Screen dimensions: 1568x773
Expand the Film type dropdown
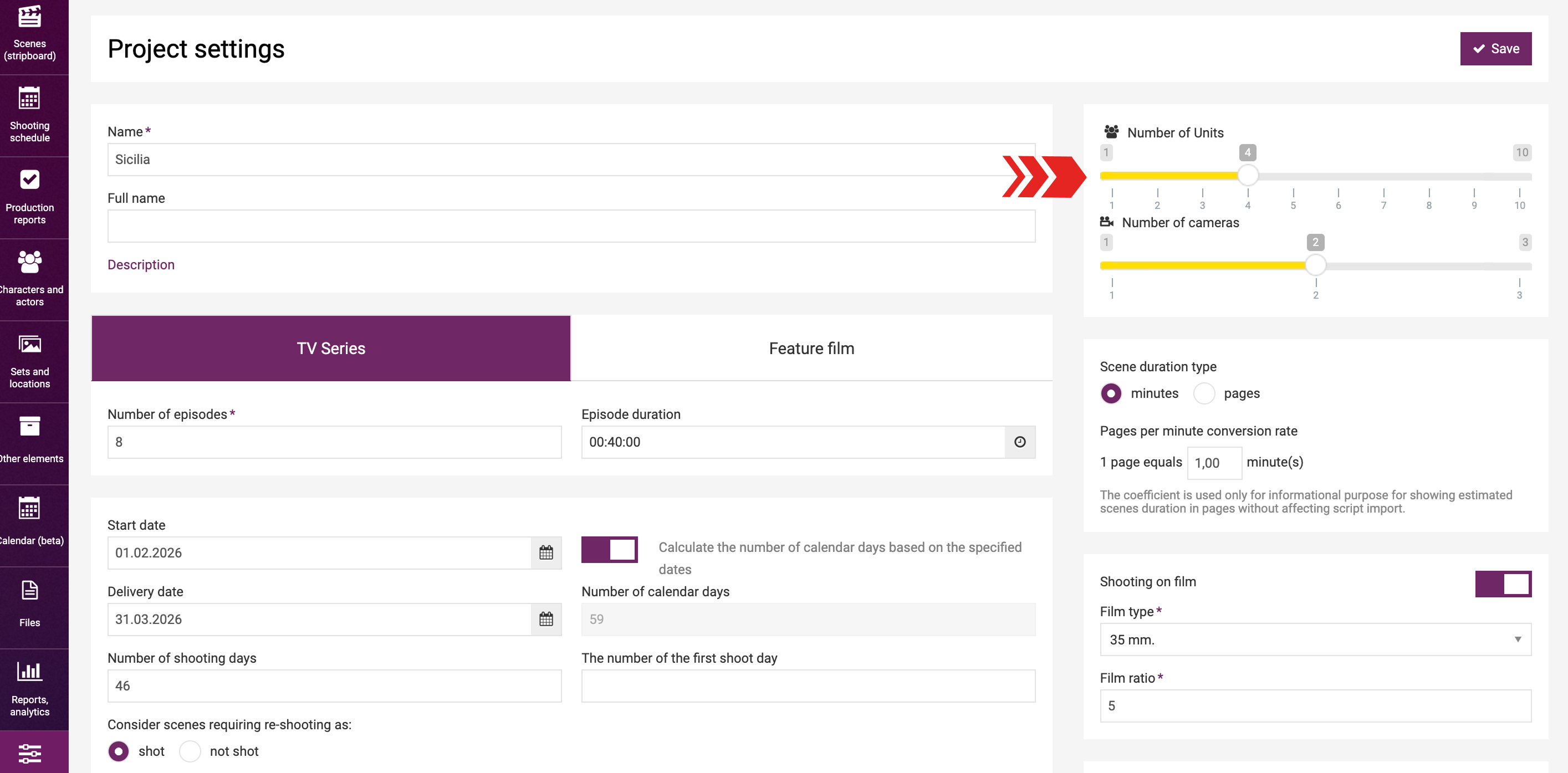click(x=1315, y=639)
